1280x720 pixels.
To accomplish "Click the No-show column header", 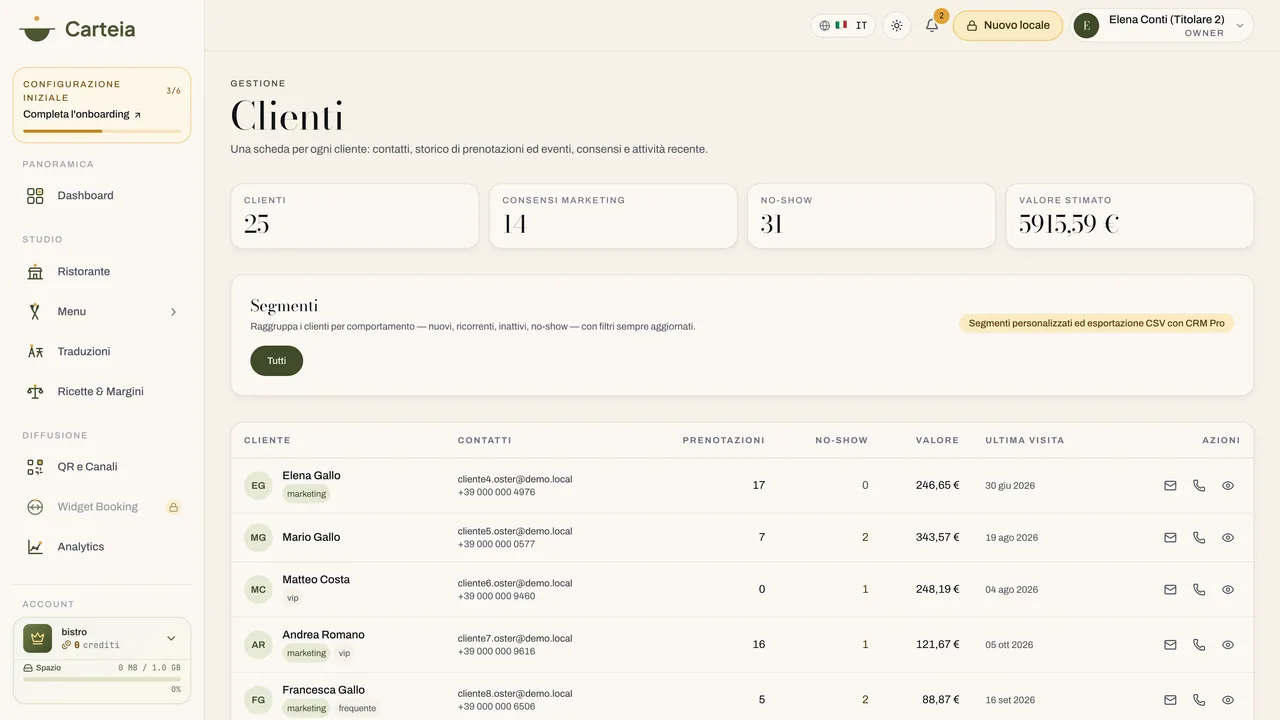I will click(x=841, y=440).
